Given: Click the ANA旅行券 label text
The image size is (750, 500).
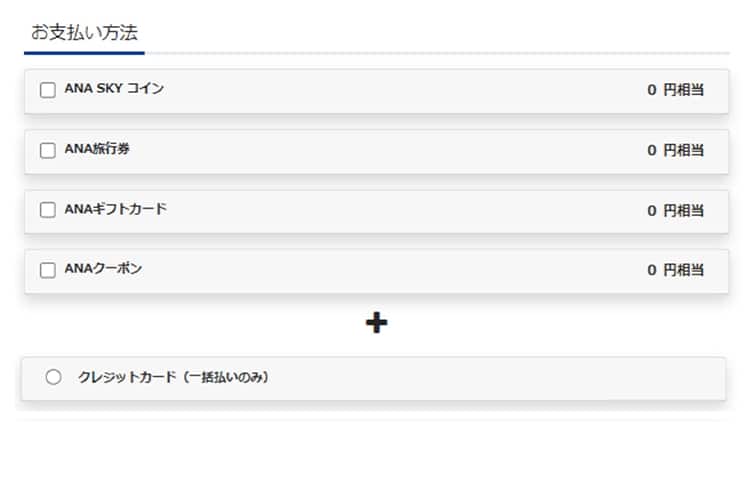Looking at the screenshot, I should coord(97,149).
